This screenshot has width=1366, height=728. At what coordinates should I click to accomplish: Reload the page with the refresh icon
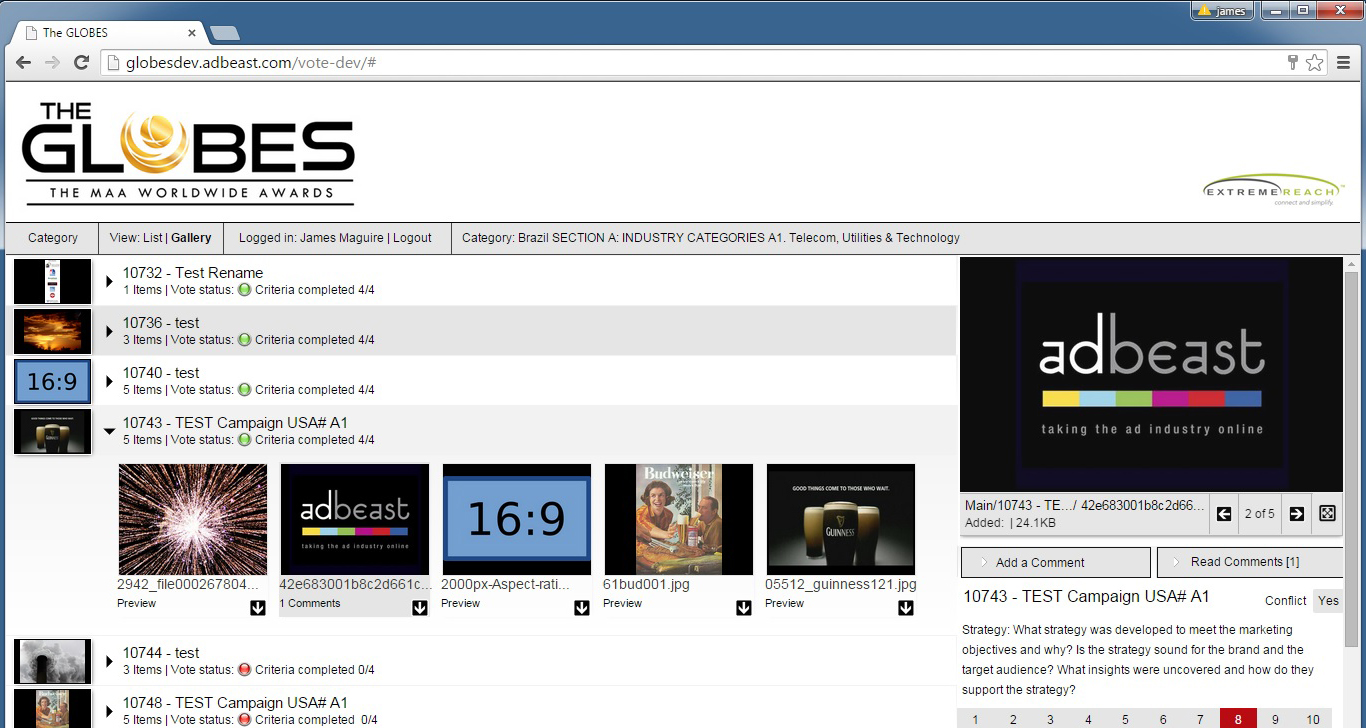[82, 63]
